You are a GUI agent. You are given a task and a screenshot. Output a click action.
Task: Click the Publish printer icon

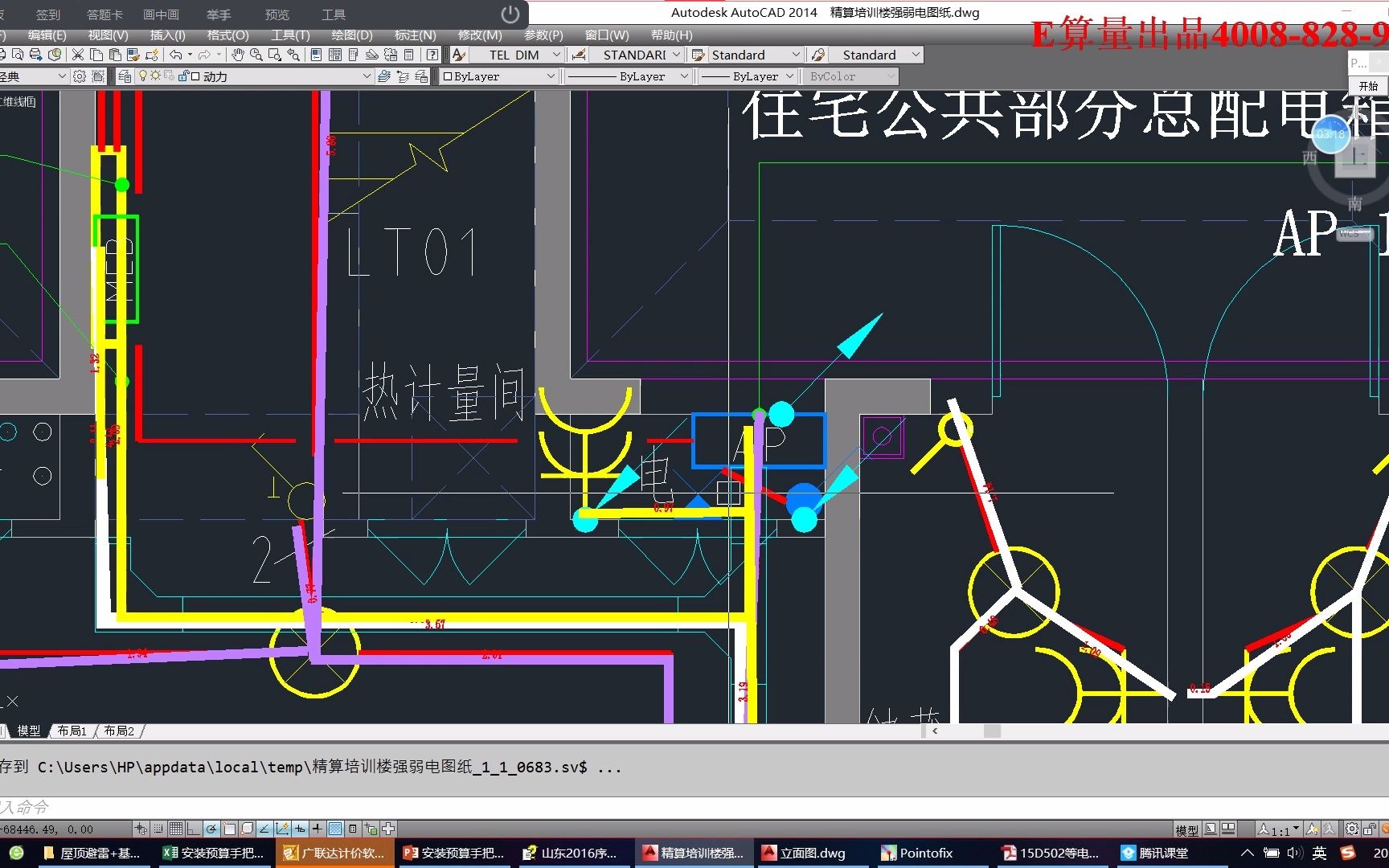click(x=35, y=55)
